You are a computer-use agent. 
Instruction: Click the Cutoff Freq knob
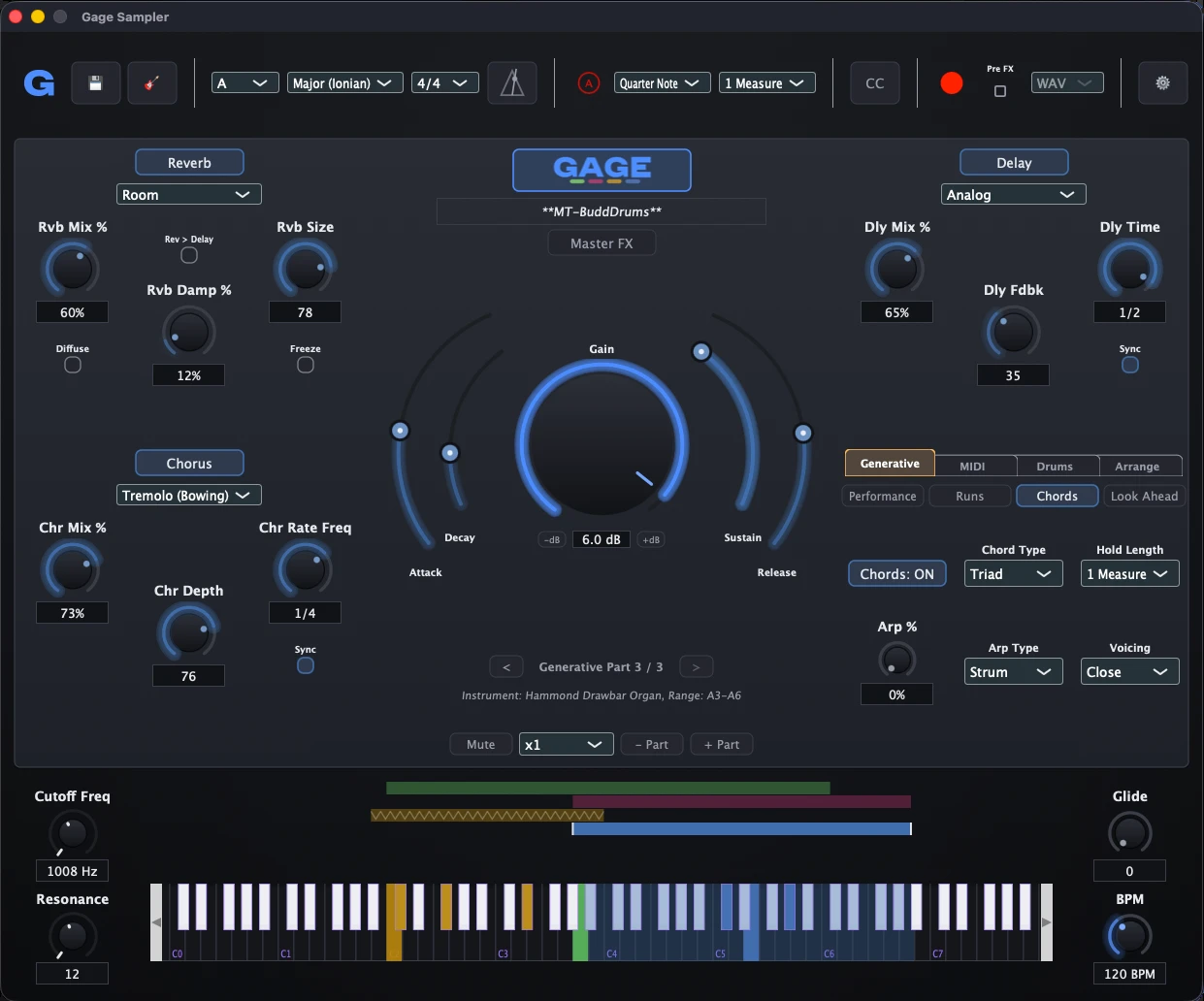[x=72, y=833]
